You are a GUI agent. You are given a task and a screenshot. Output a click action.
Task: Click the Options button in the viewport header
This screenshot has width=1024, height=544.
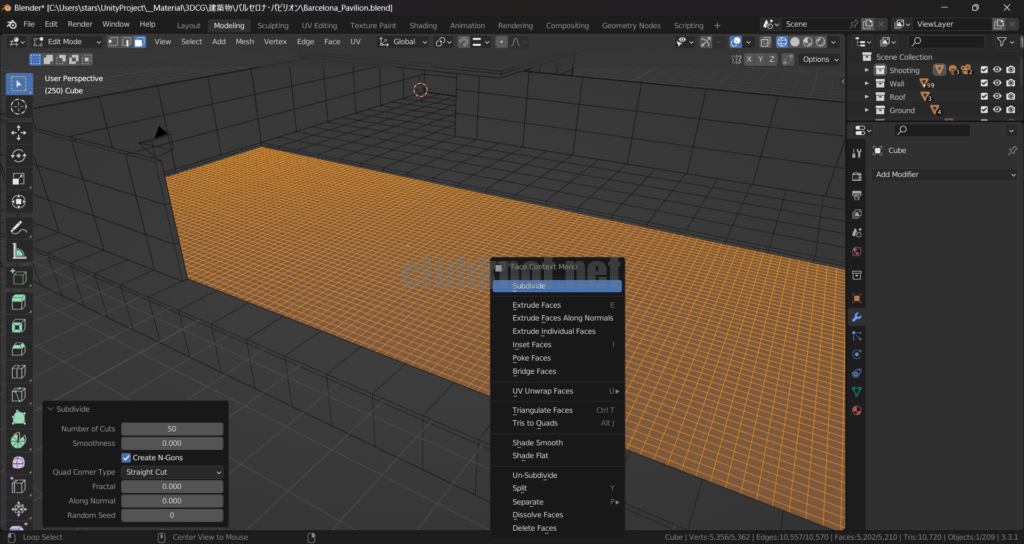click(x=819, y=59)
